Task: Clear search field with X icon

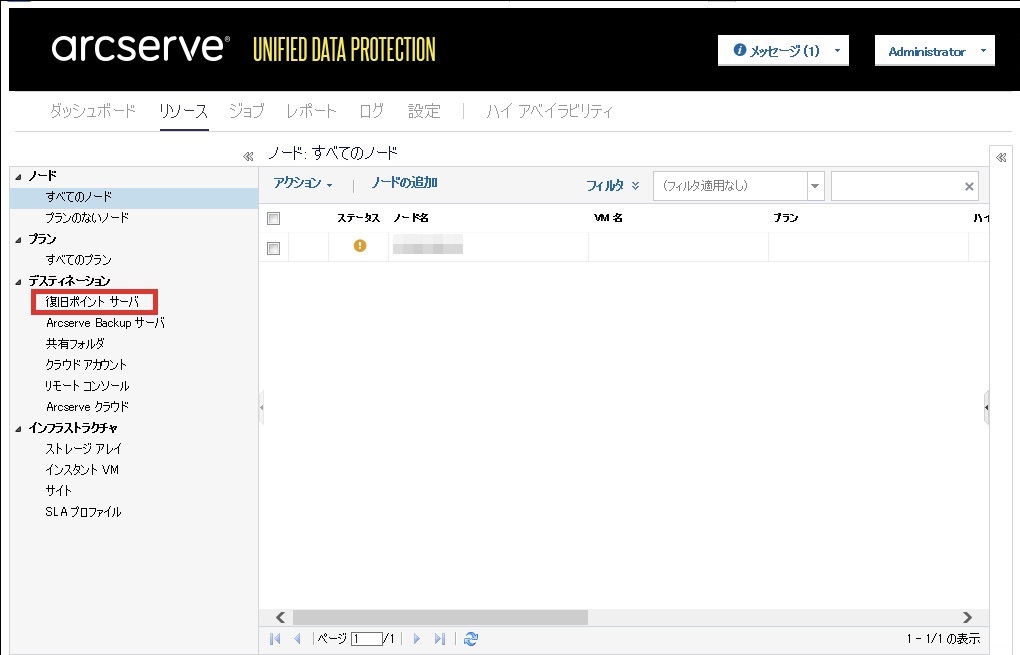Action: pos(968,186)
